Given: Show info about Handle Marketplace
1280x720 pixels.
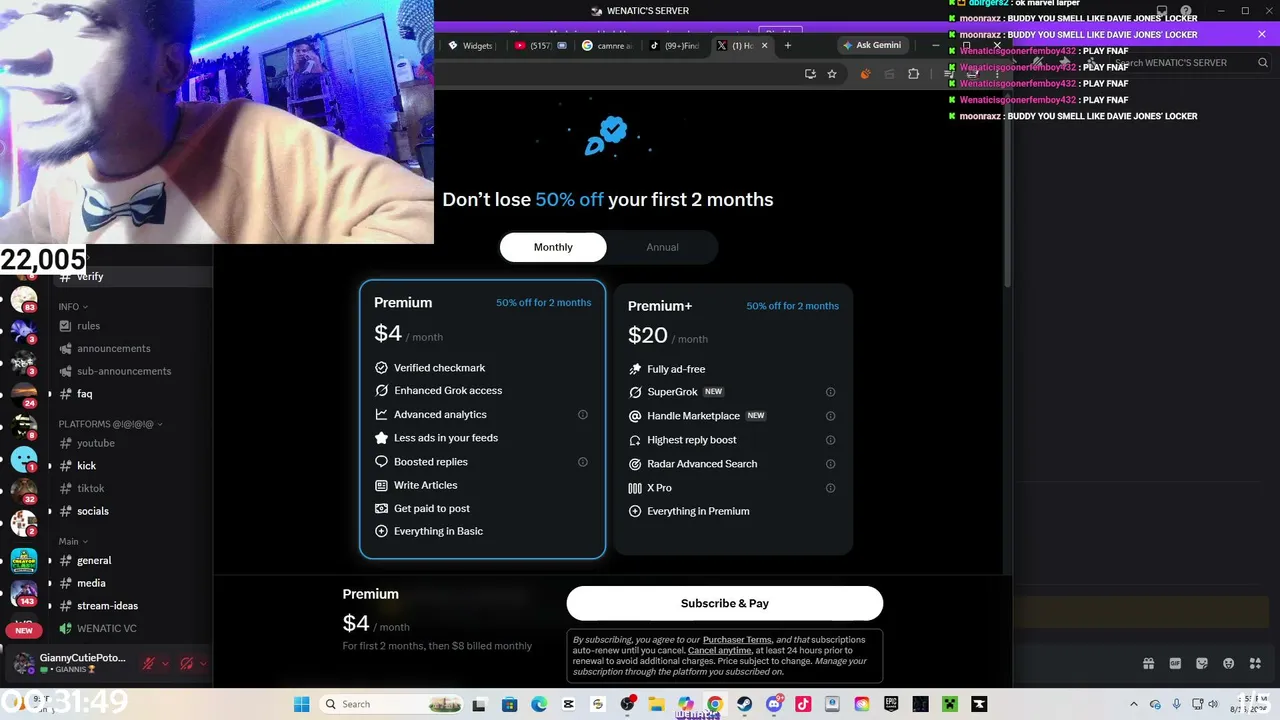Looking at the screenshot, I should pyautogui.click(x=830, y=416).
